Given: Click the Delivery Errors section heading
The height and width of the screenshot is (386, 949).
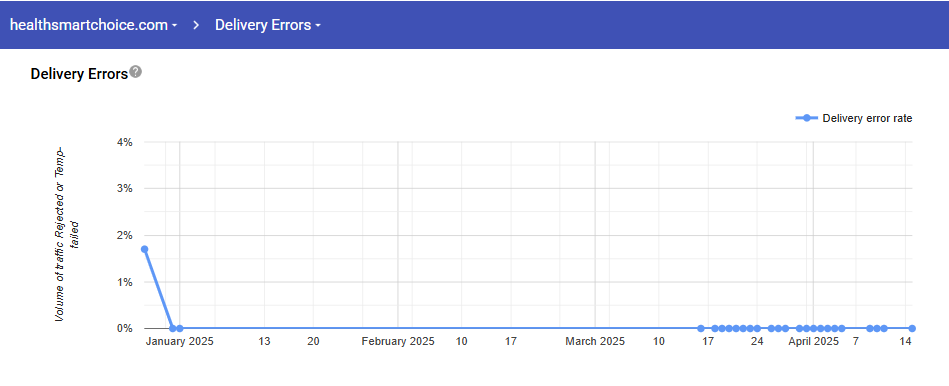Looking at the screenshot, I should pyautogui.click(x=79, y=74).
